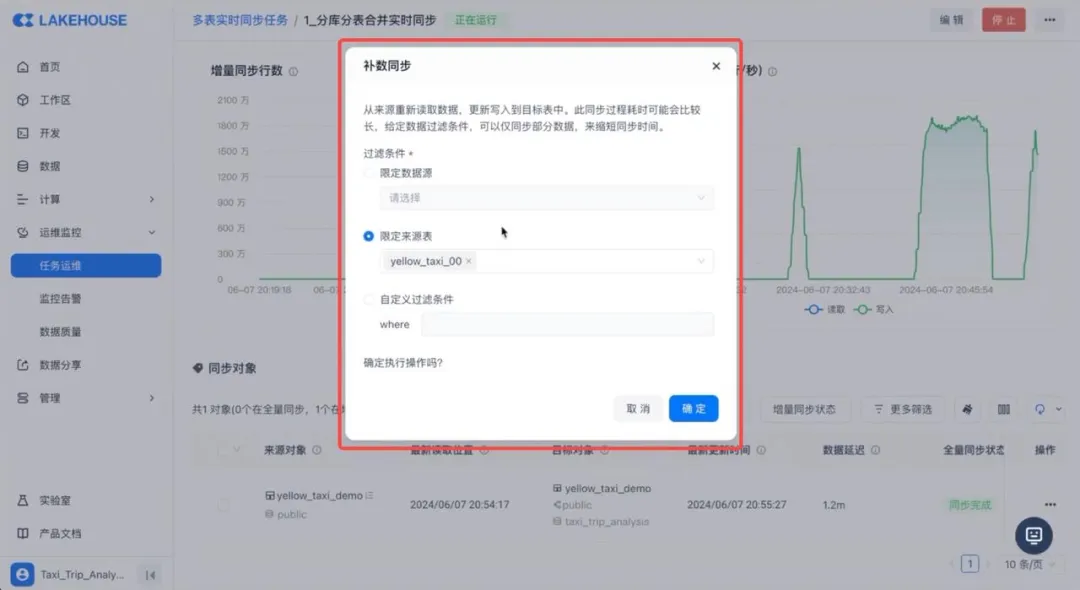Click the where filter input field
Screen dimensions: 1080x590
pos(567,324)
